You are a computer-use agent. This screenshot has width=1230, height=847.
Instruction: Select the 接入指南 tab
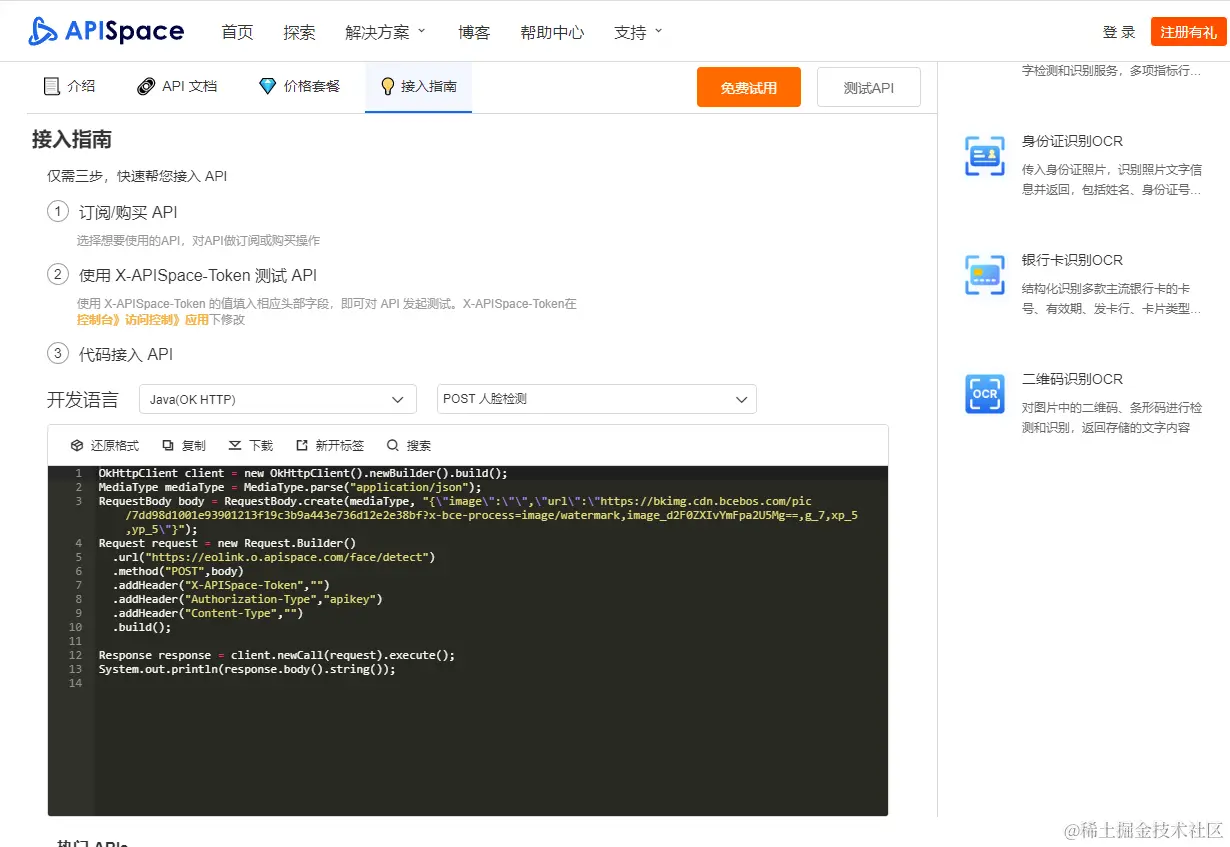pos(418,87)
